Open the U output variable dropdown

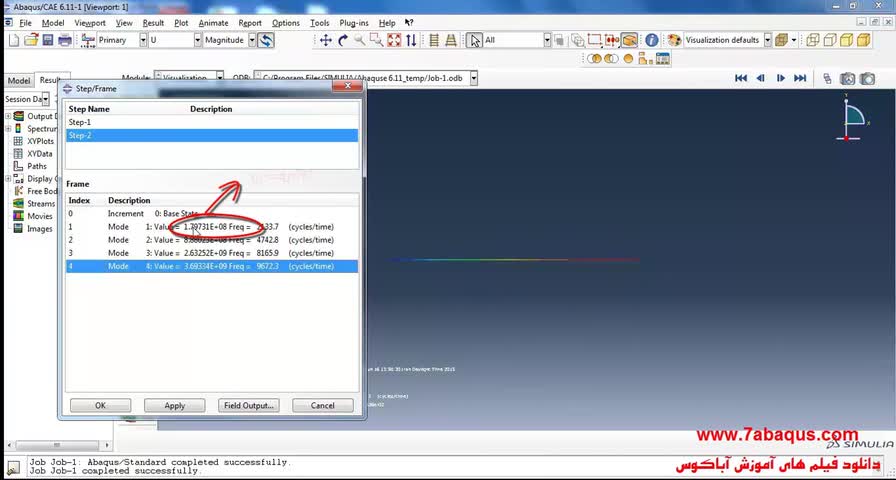click(x=198, y=40)
